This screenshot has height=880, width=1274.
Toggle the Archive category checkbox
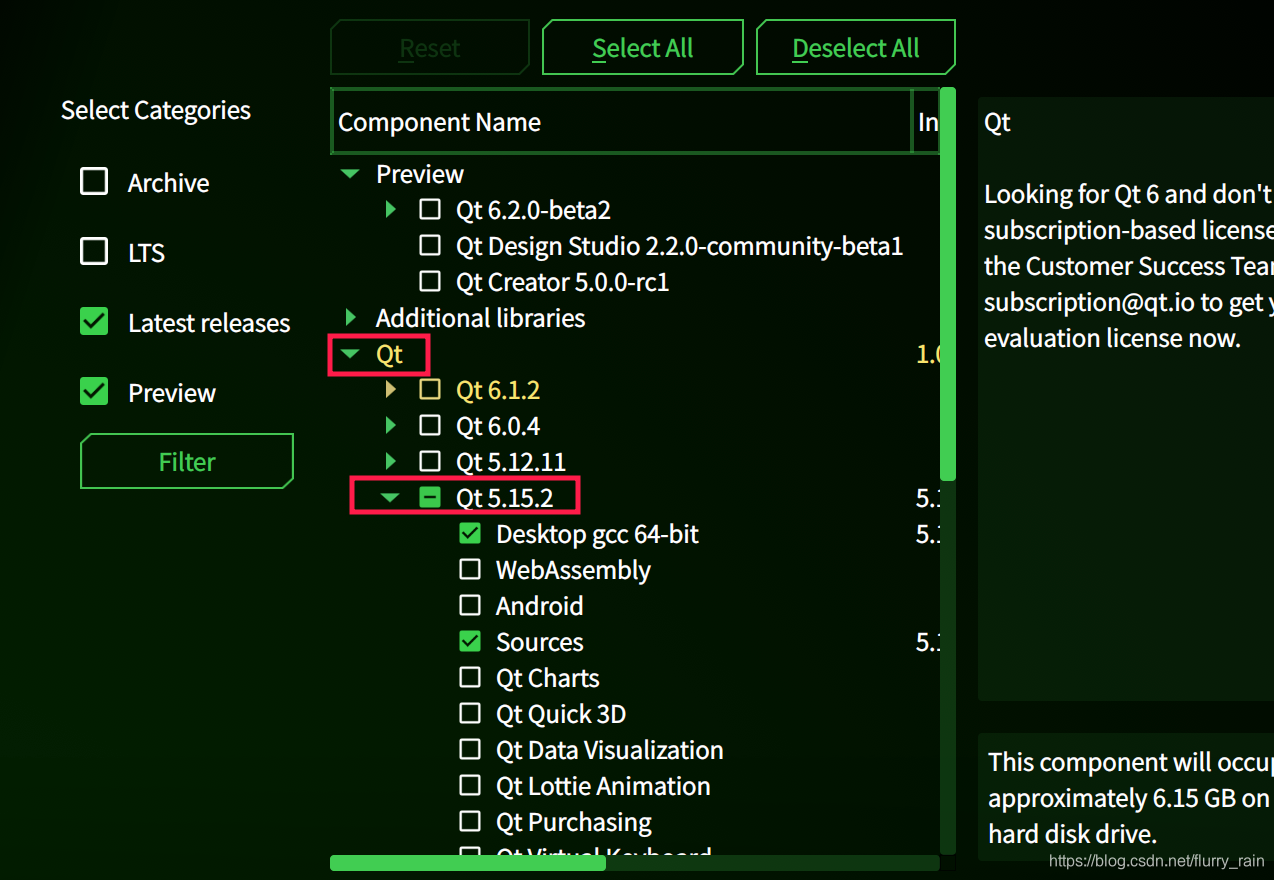94,181
